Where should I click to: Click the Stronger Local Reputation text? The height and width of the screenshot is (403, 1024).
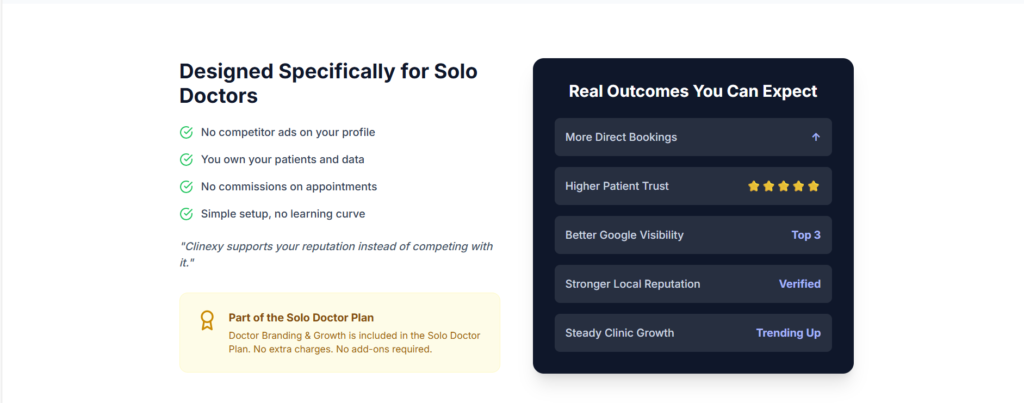[632, 284]
